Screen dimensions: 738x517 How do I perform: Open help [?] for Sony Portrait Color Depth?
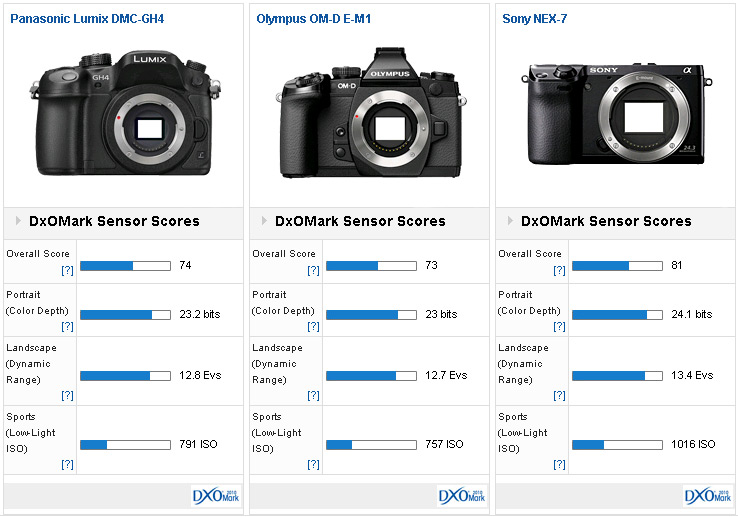coord(559,326)
